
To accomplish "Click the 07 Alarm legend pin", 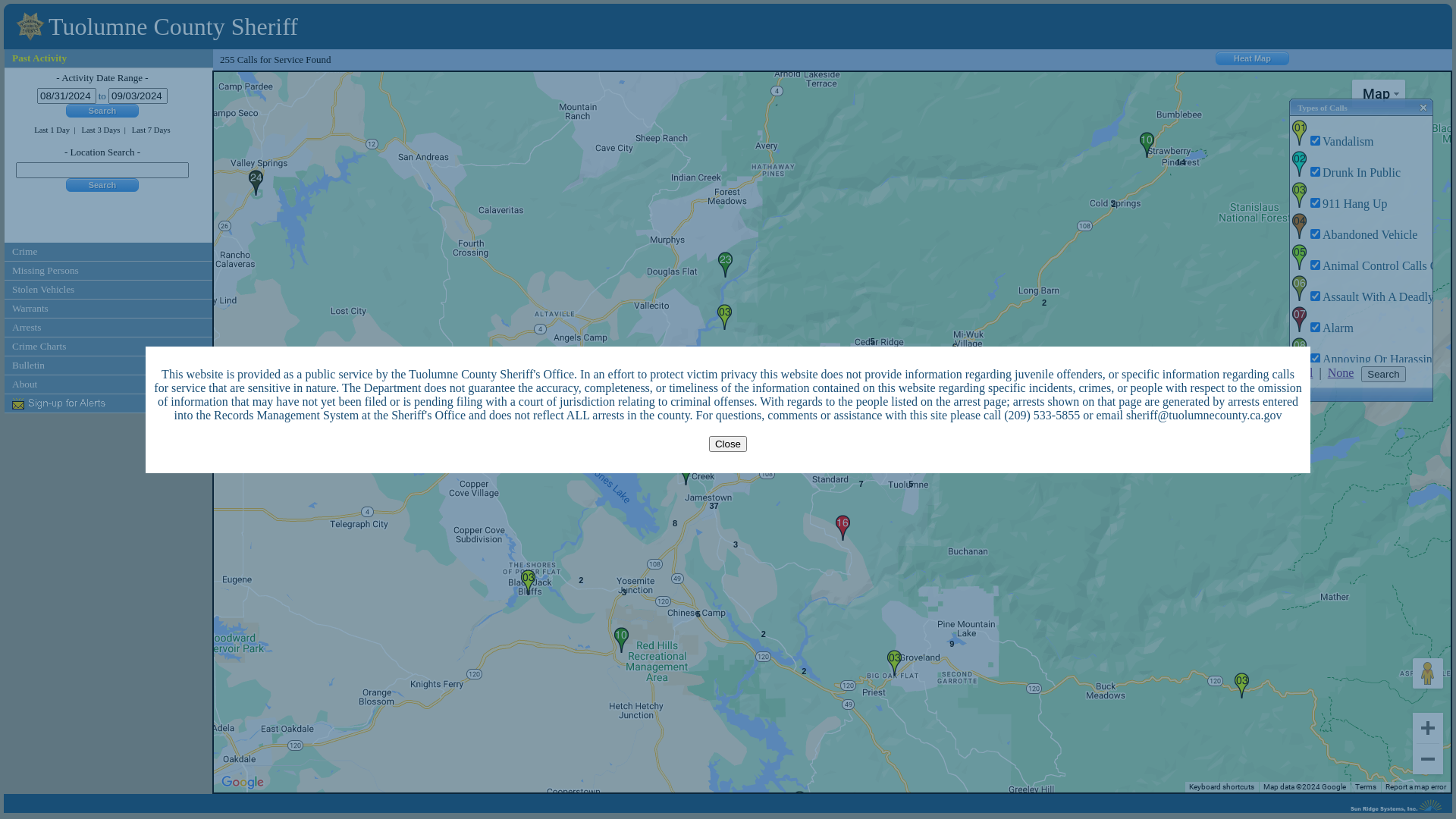I will pyautogui.click(x=1299, y=320).
